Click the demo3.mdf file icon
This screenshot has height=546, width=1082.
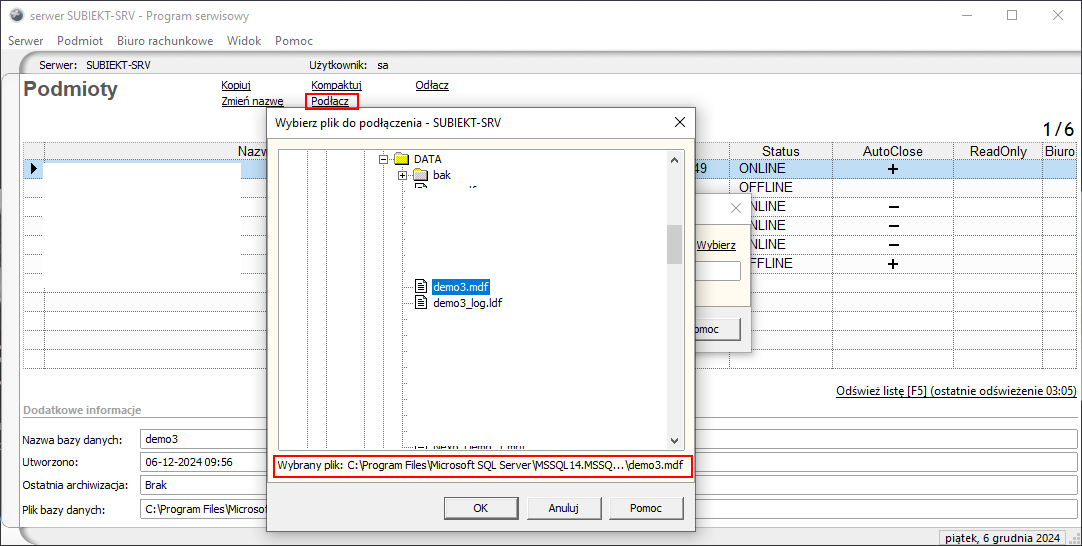pos(421,286)
